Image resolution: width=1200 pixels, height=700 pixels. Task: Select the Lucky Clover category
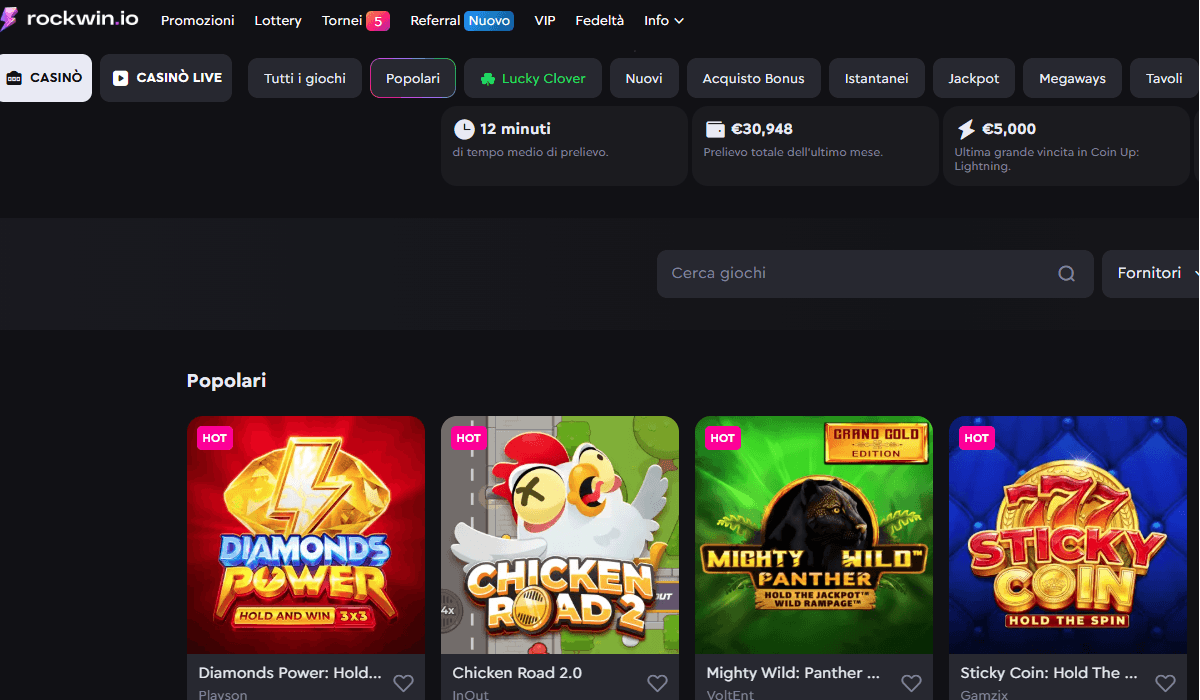[x=533, y=79]
